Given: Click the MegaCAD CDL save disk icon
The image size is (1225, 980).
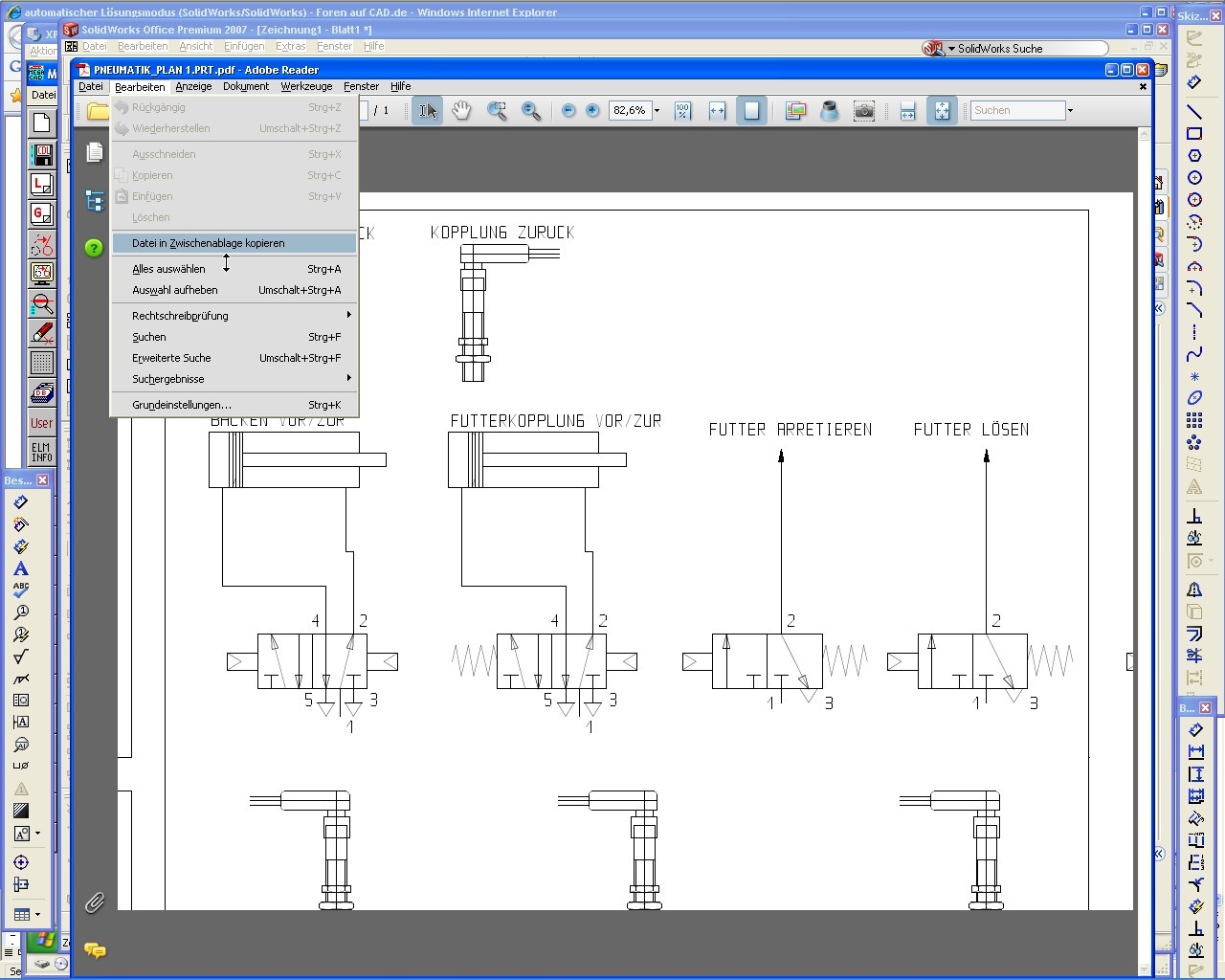Looking at the screenshot, I should pos(41,153).
